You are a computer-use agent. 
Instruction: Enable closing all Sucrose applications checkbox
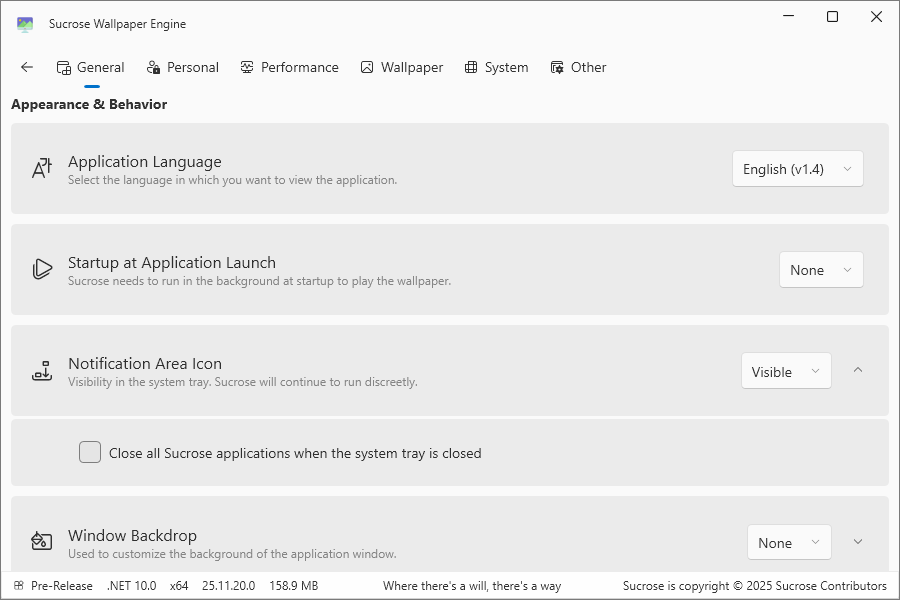(x=90, y=453)
